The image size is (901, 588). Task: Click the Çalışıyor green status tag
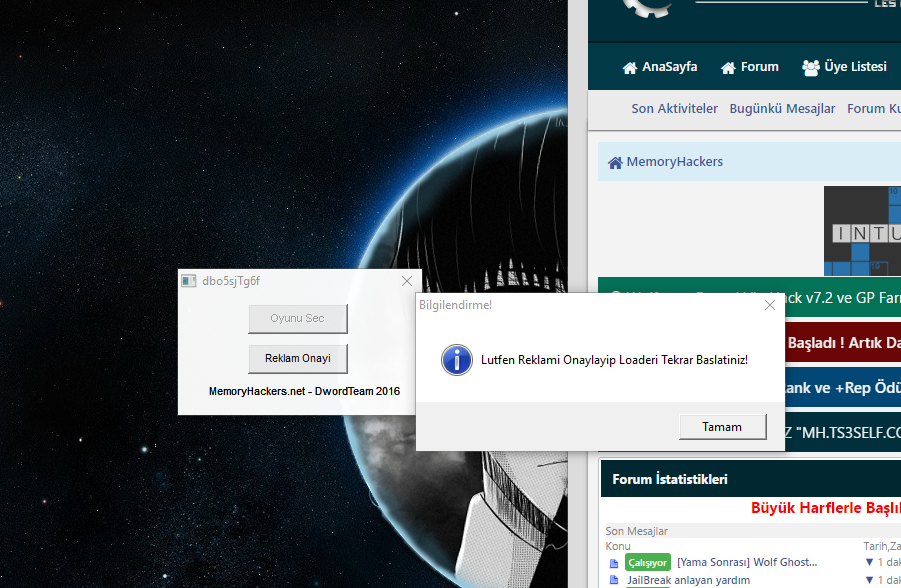[x=648, y=563]
